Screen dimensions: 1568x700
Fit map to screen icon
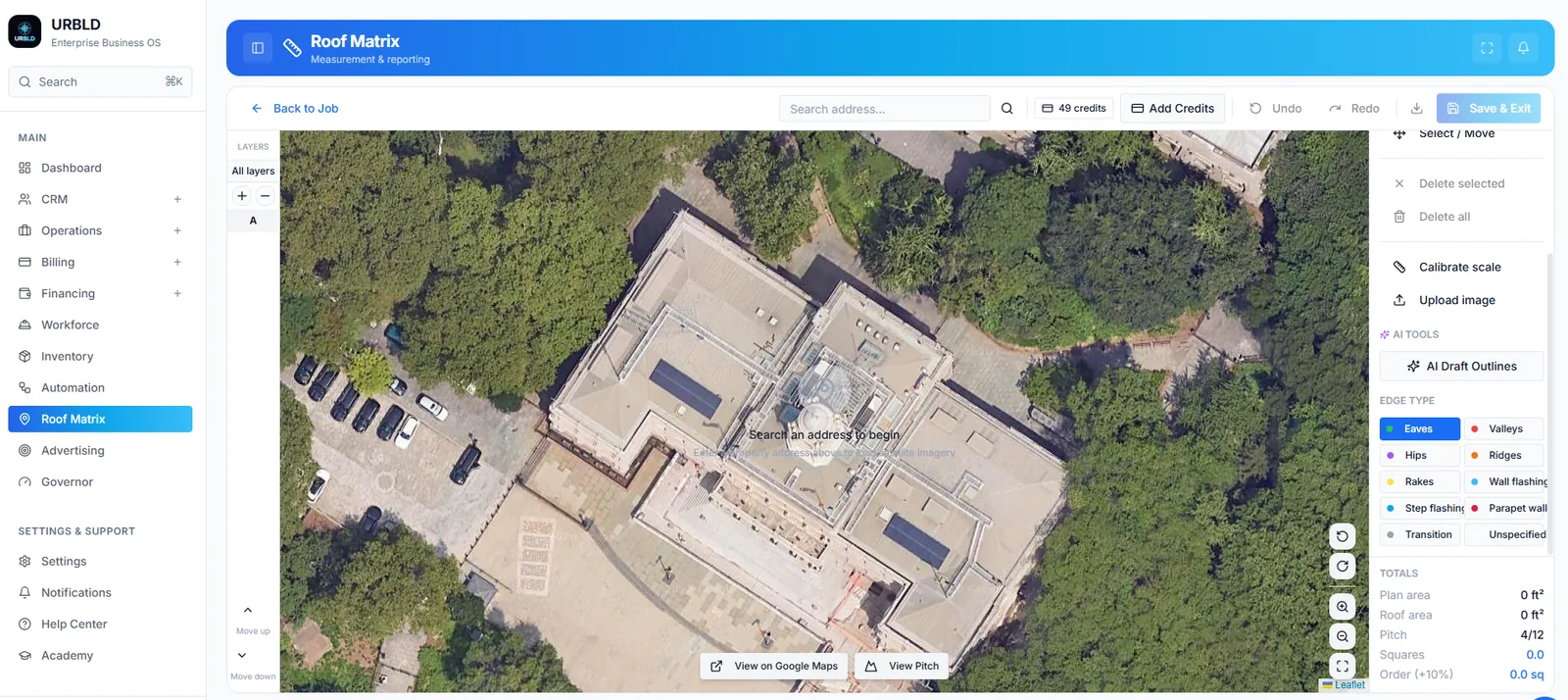[1343, 666]
